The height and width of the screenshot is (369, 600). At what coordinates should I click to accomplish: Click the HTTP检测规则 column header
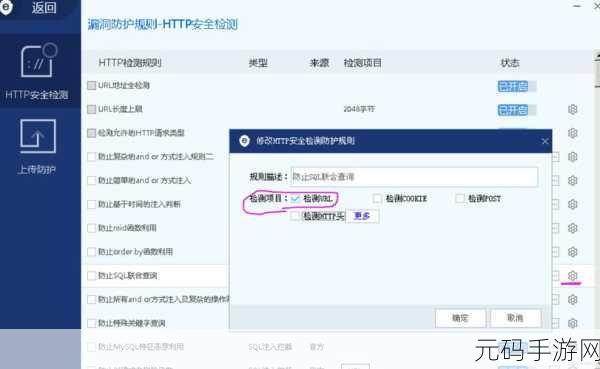click(x=130, y=63)
